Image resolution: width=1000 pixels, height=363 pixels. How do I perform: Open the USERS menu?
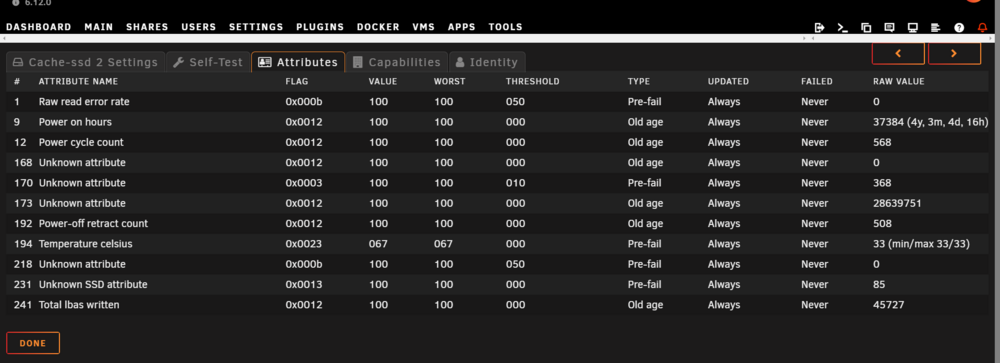coord(199,27)
